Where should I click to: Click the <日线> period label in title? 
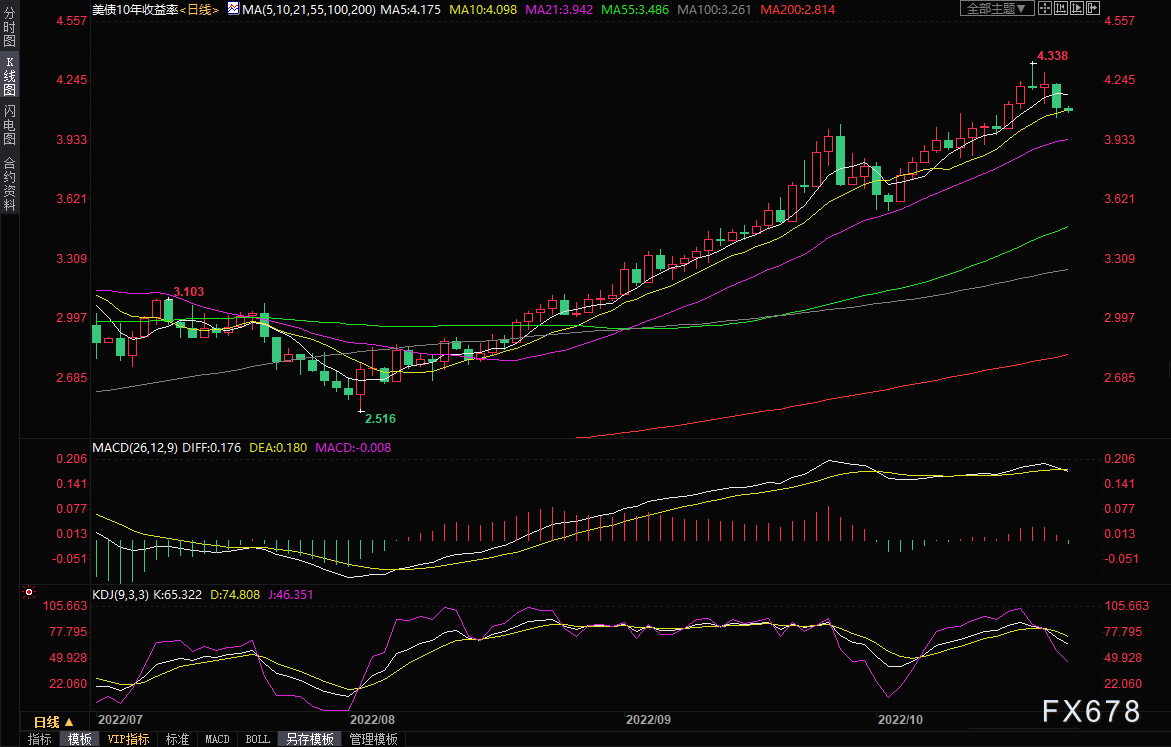click(x=198, y=9)
